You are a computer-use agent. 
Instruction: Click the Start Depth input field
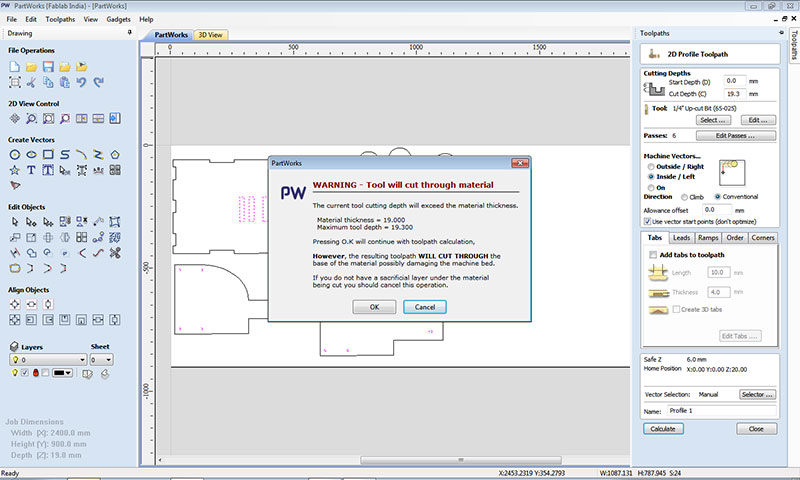[735, 81]
